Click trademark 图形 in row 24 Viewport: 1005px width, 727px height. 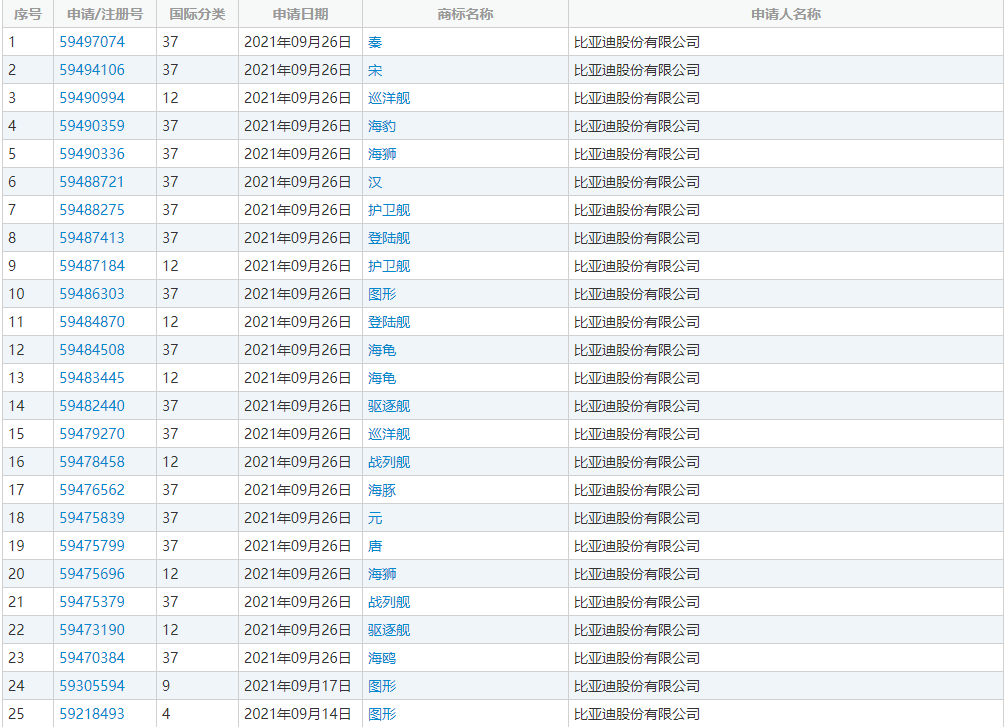[382, 686]
